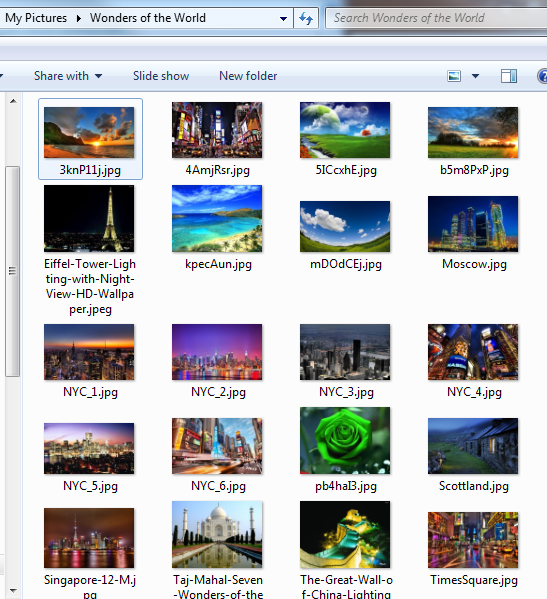Click the NYC_1.jpg file name
This screenshot has width=547, height=599.
90,392
